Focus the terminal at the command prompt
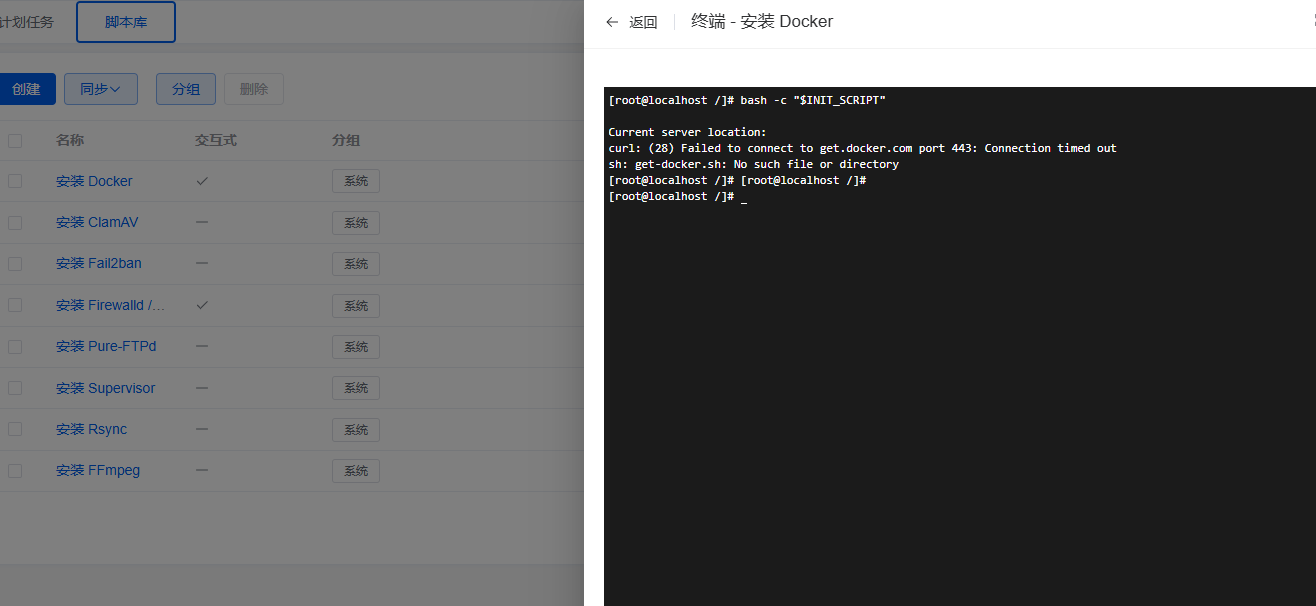The image size is (1316, 606). (x=744, y=197)
